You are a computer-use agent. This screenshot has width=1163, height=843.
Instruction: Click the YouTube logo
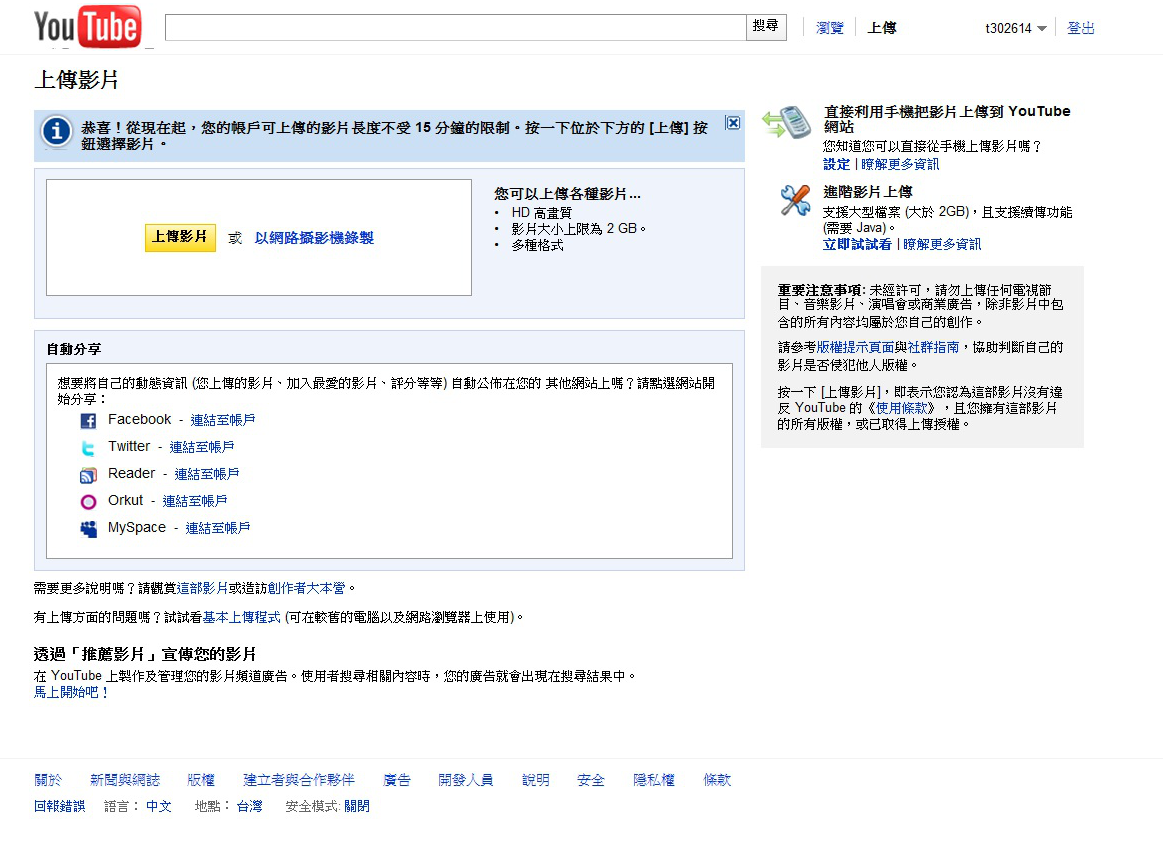point(88,27)
